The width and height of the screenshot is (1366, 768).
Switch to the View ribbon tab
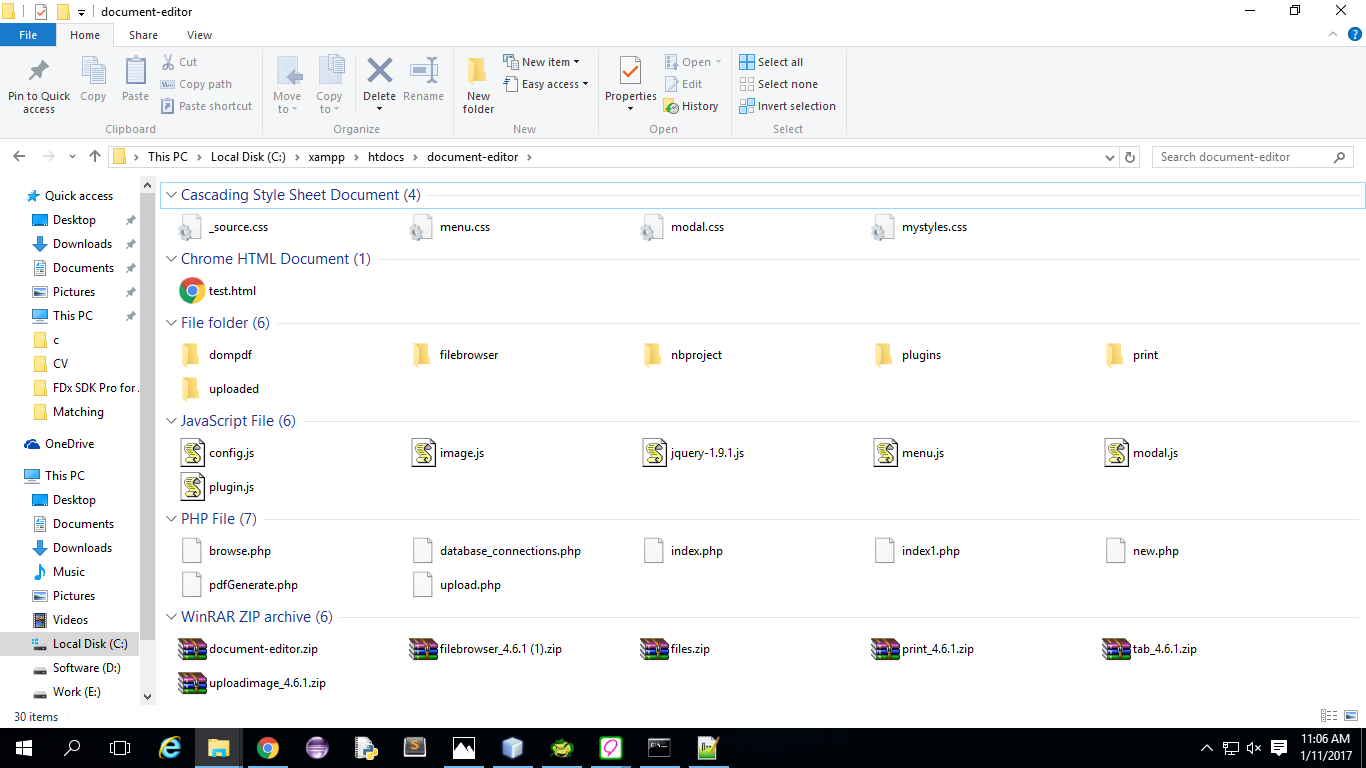(199, 35)
